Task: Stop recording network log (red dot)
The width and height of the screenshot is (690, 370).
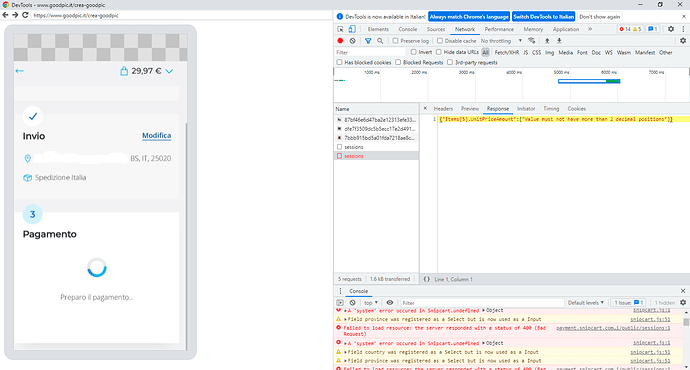Action: pyautogui.click(x=340, y=41)
